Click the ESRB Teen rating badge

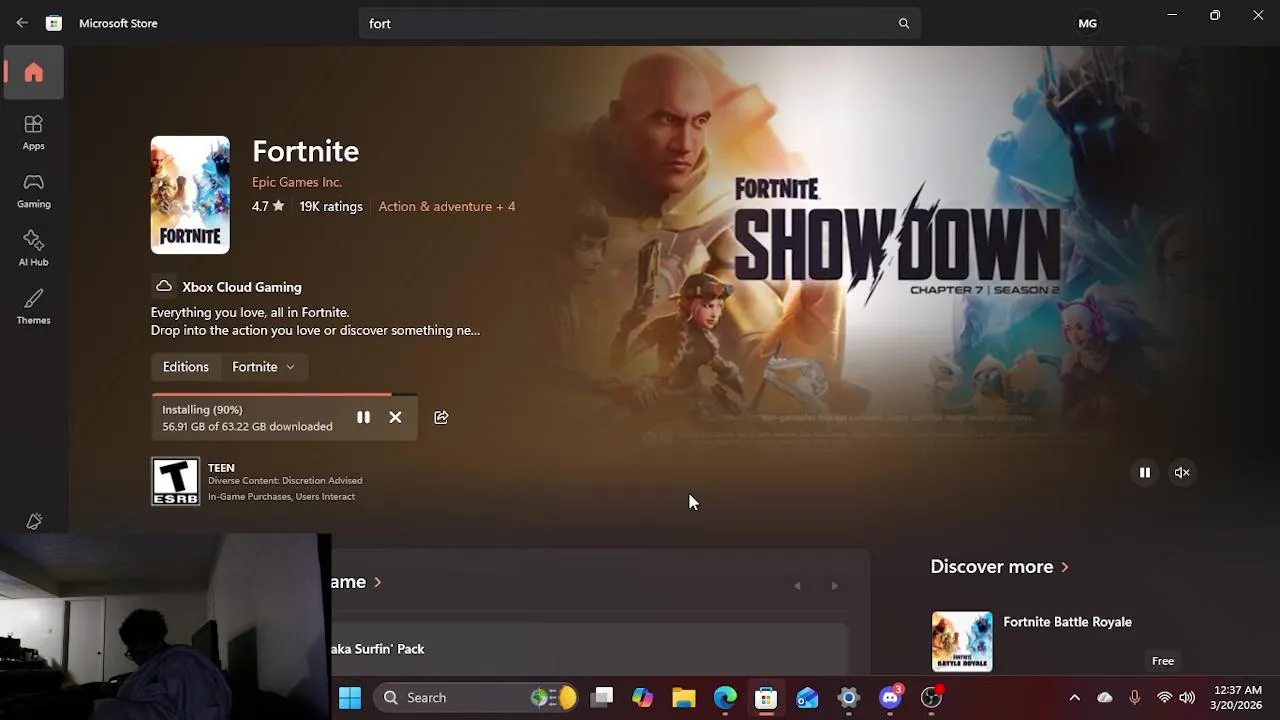coord(175,481)
